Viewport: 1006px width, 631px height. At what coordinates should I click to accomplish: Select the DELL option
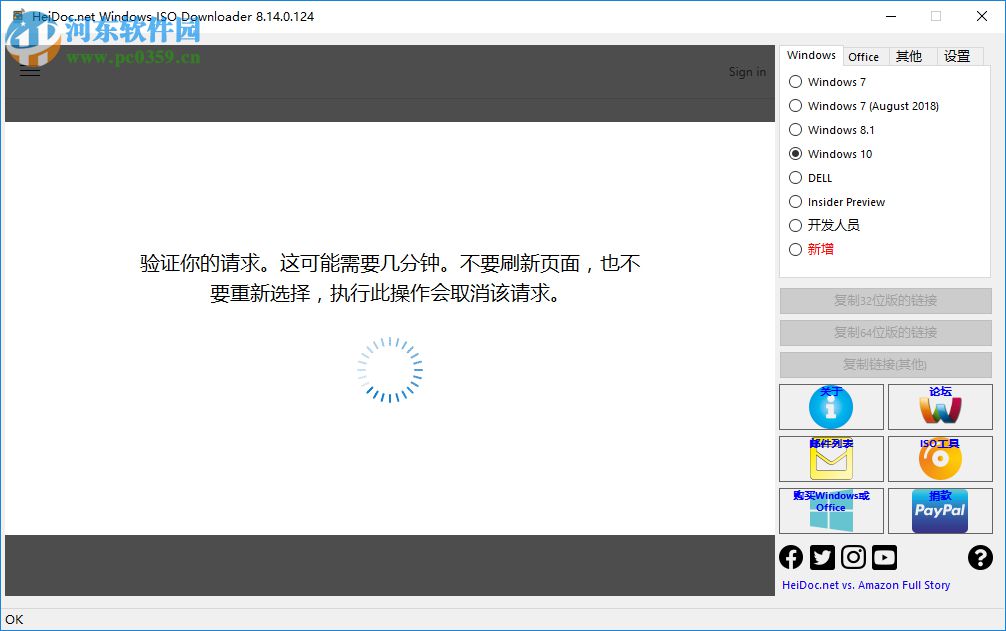tap(795, 177)
